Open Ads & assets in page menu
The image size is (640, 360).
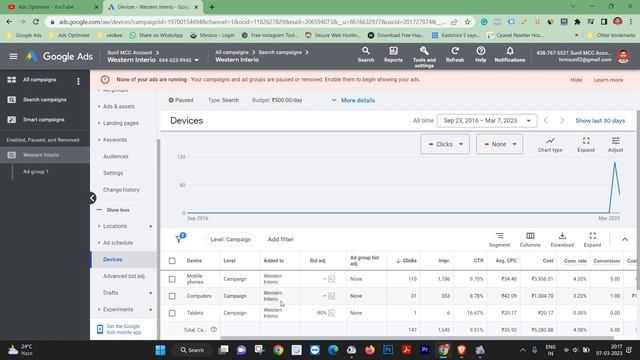click(x=118, y=107)
